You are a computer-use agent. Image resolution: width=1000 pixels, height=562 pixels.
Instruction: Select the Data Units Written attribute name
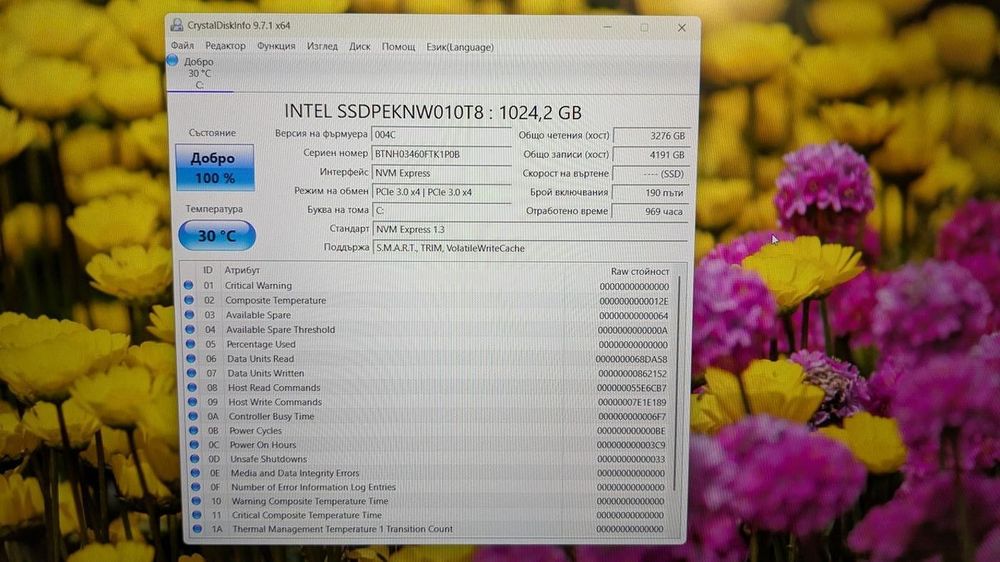tap(266, 373)
